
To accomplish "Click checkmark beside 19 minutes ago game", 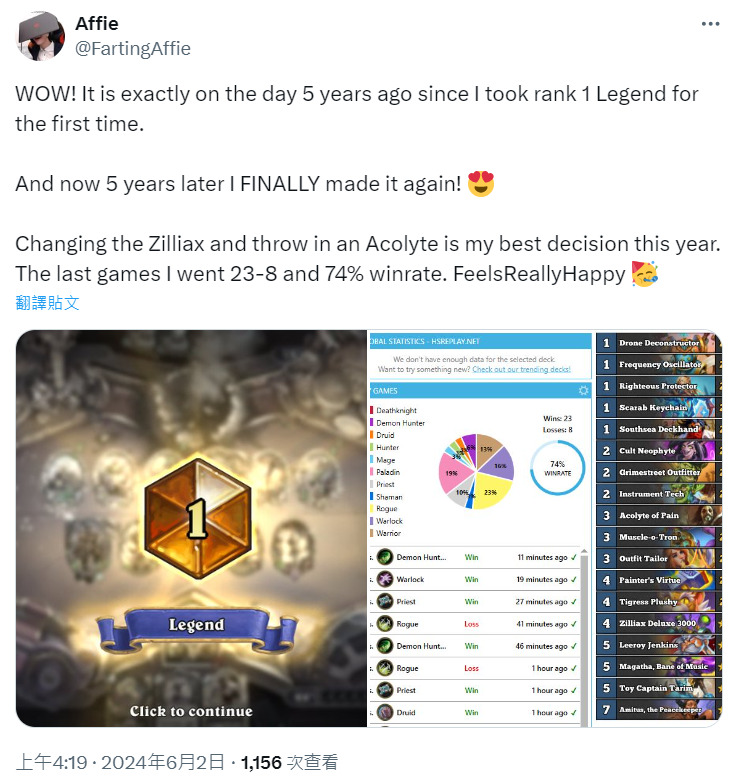I will pyautogui.click(x=573, y=579).
